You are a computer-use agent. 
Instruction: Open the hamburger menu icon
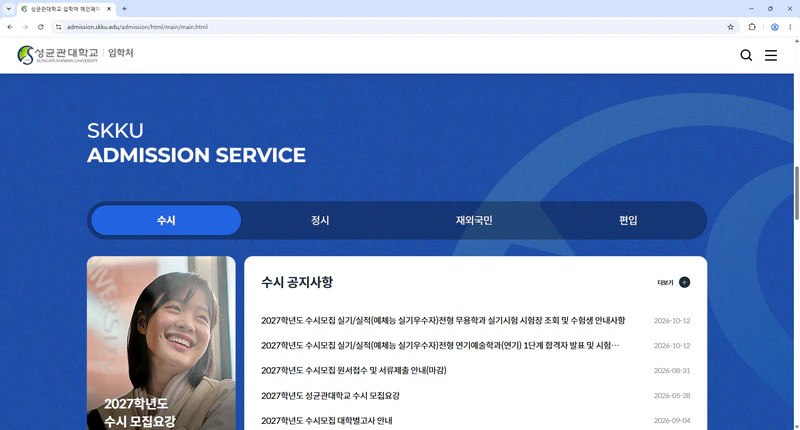pyautogui.click(x=771, y=55)
